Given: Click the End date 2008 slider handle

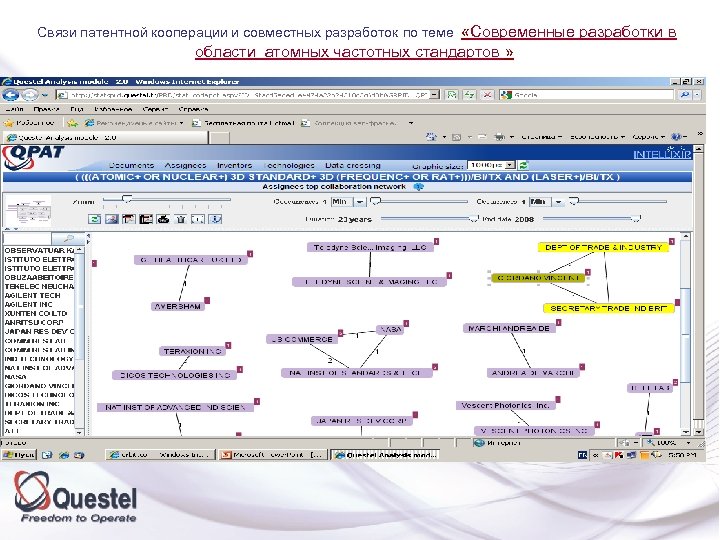Looking at the screenshot, I should 636,219.
